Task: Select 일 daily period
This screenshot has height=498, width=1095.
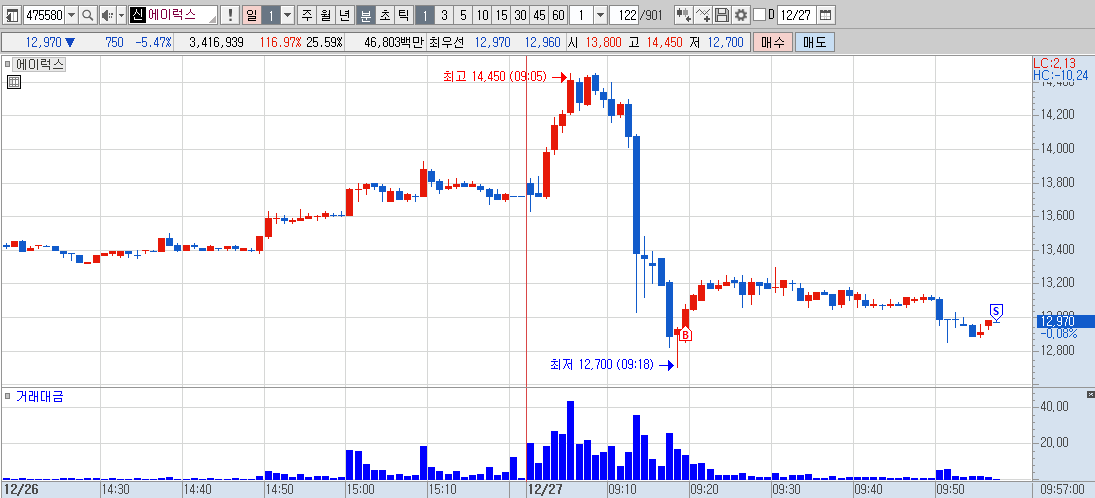Action: click(x=251, y=15)
